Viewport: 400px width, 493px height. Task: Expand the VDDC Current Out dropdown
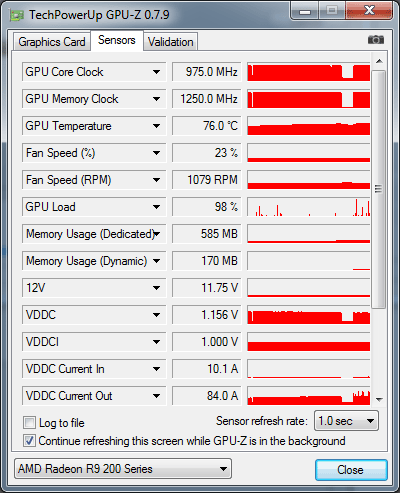(x=156, y=396)
